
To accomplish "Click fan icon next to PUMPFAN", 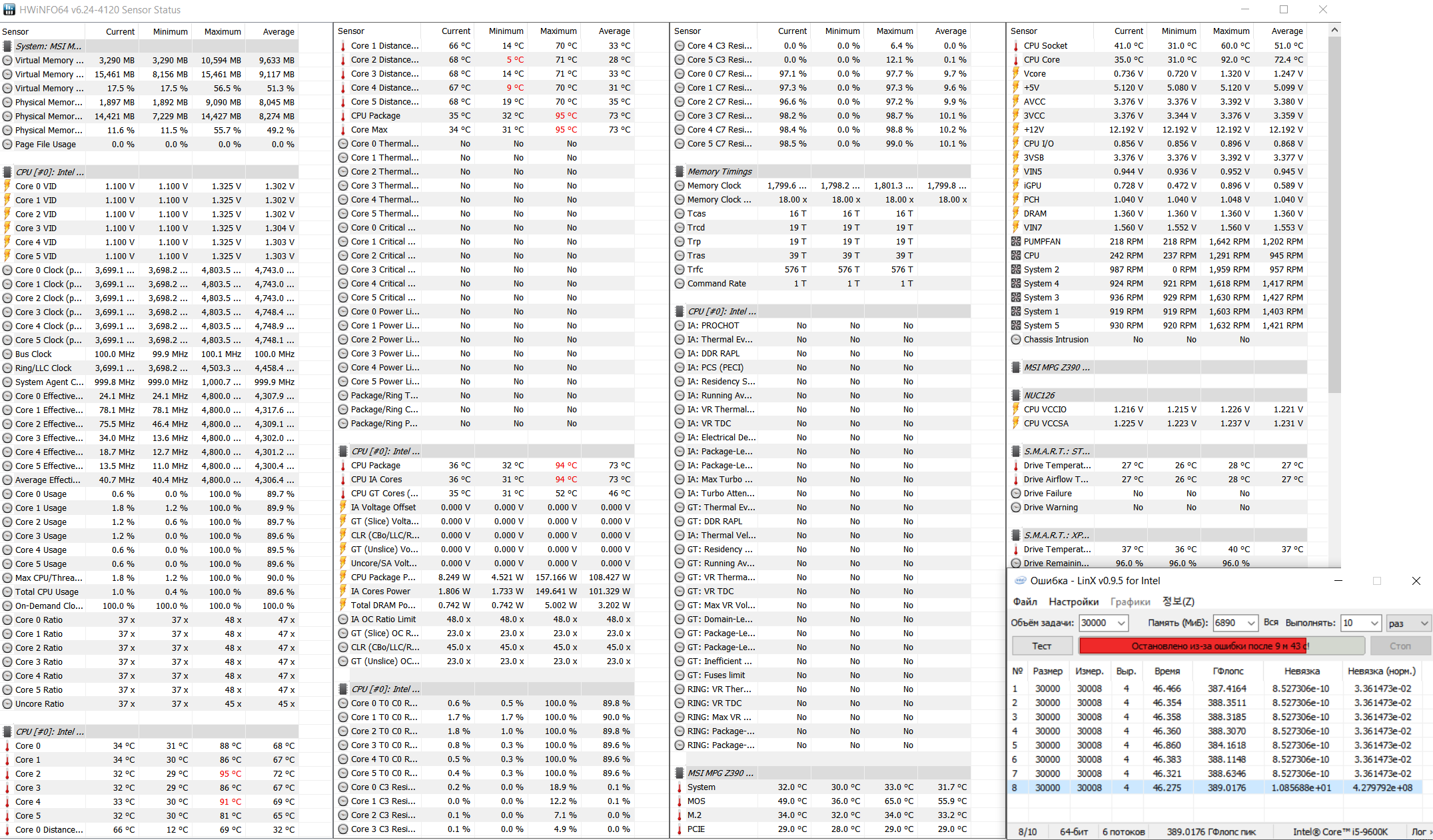I will [x=1016, y=242].
